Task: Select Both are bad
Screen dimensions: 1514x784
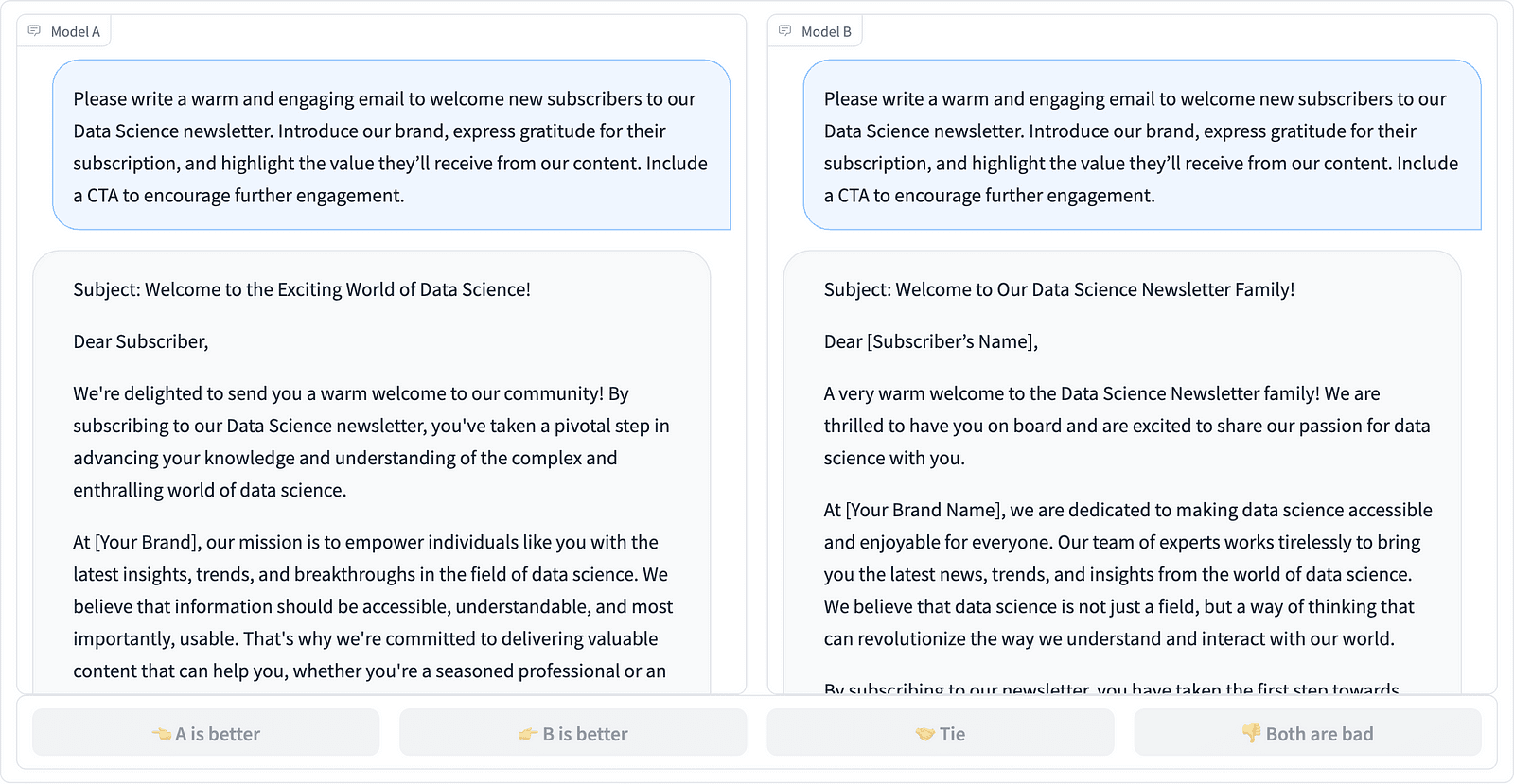Action: coord(1308,733)
